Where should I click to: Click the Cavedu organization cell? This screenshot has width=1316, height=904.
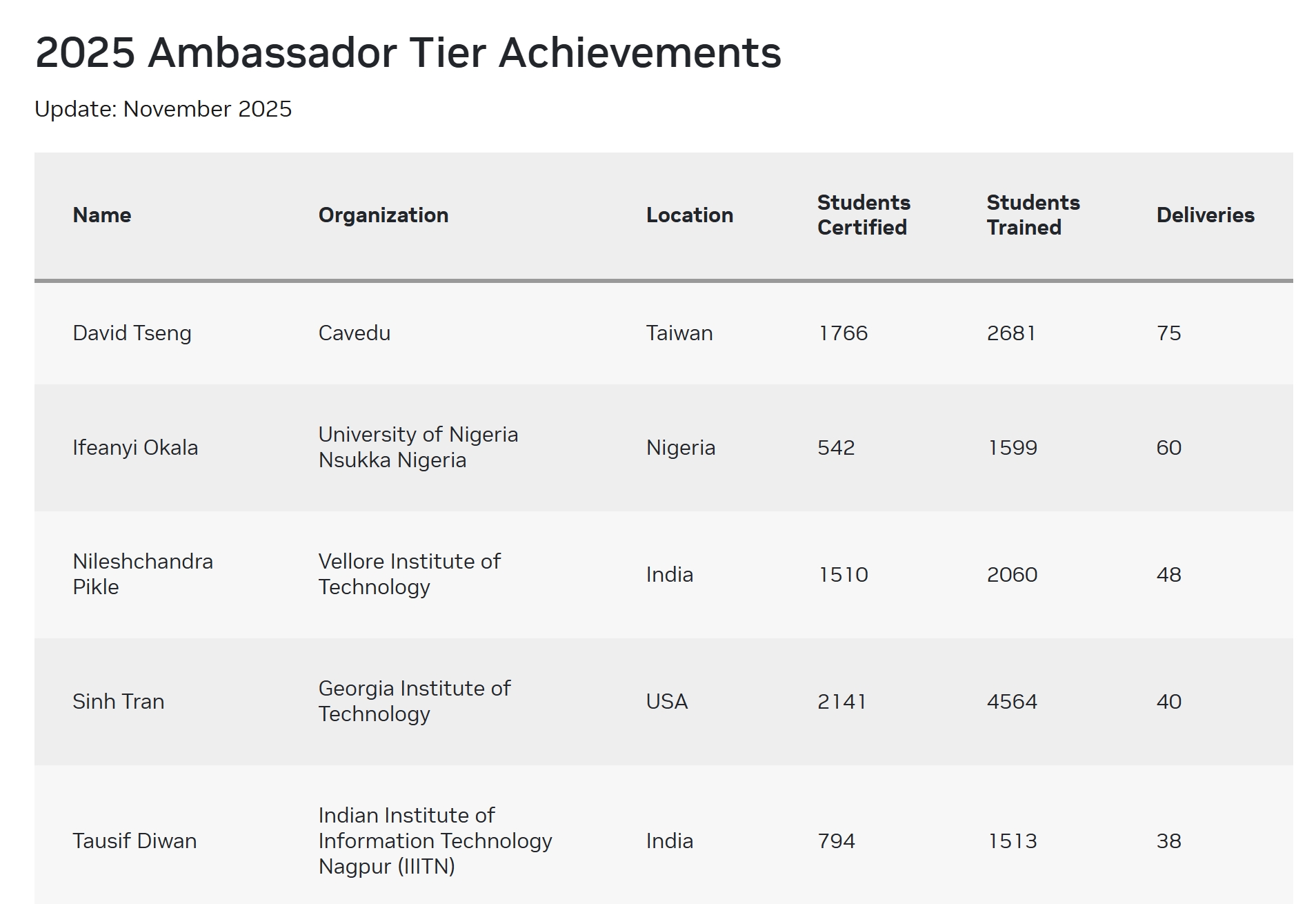coord(354,333)
